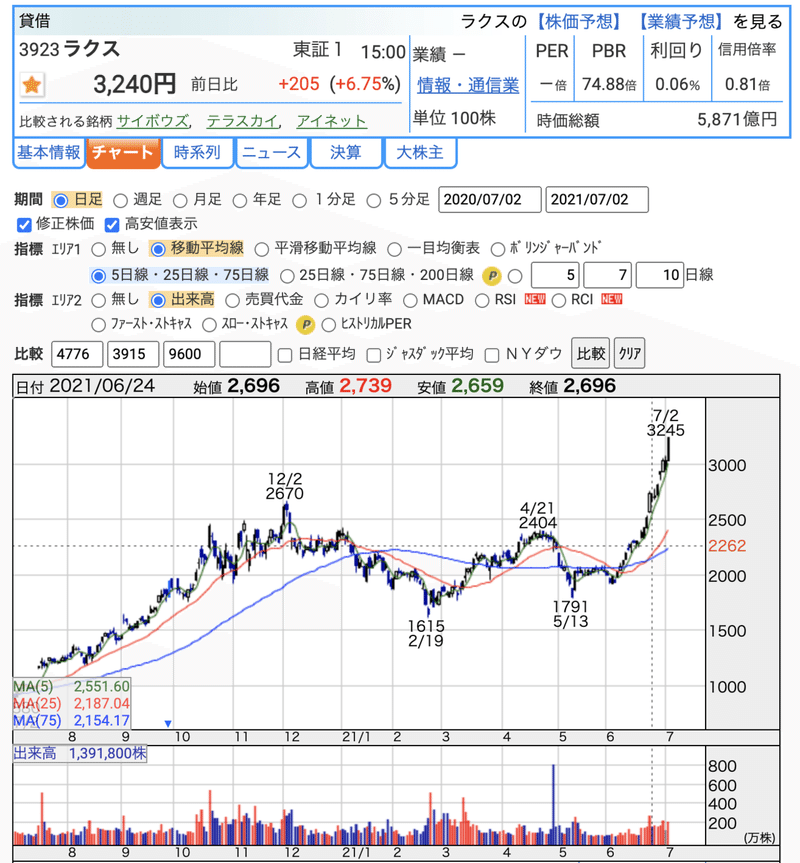Image resolution: width=800 pixels, height=863 pixels.
Task: Select the 年足 period radio button
Action: point(239,200)
